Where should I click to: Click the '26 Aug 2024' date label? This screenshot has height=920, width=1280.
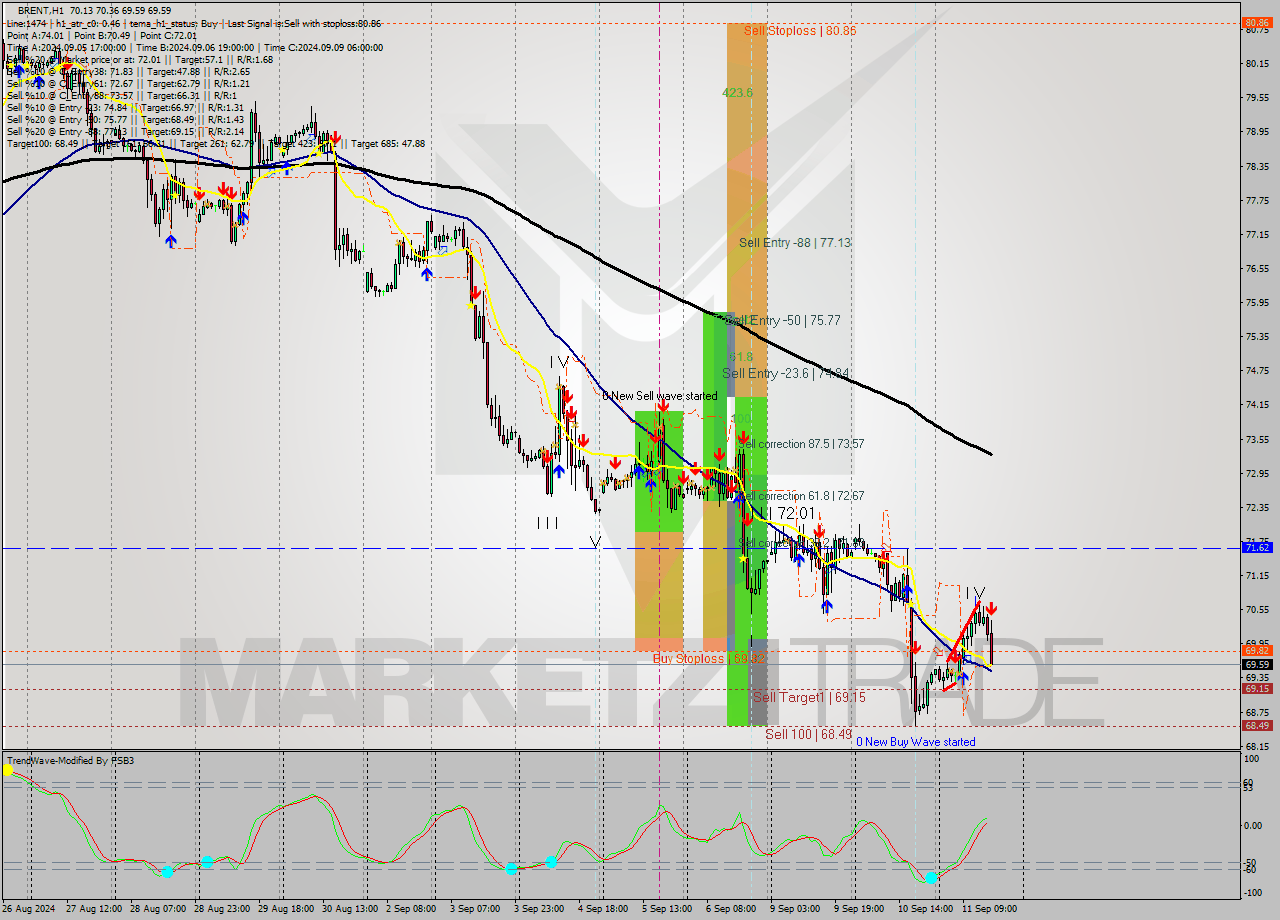pyautogui.click(x=29, y=908)
